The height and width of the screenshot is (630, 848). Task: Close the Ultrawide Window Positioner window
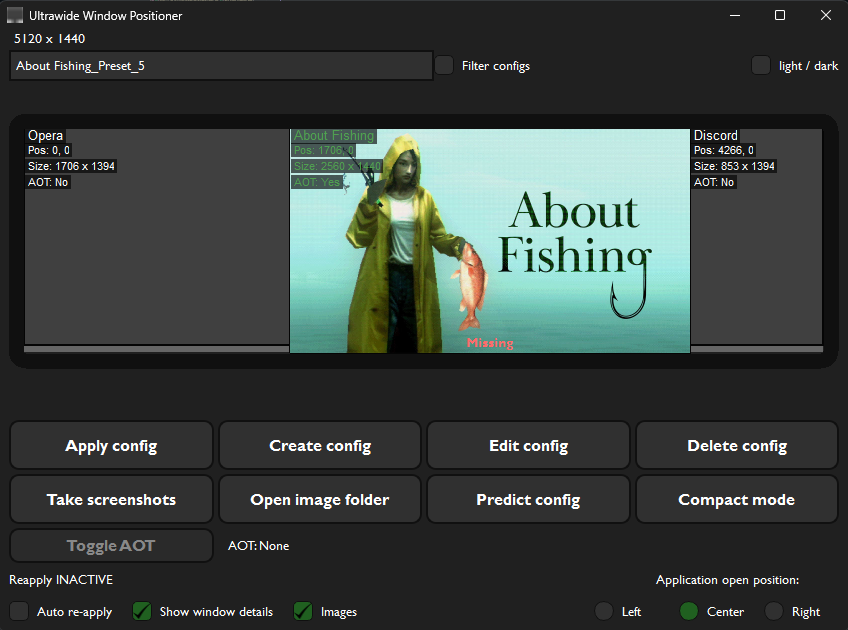tap(826, 15)
